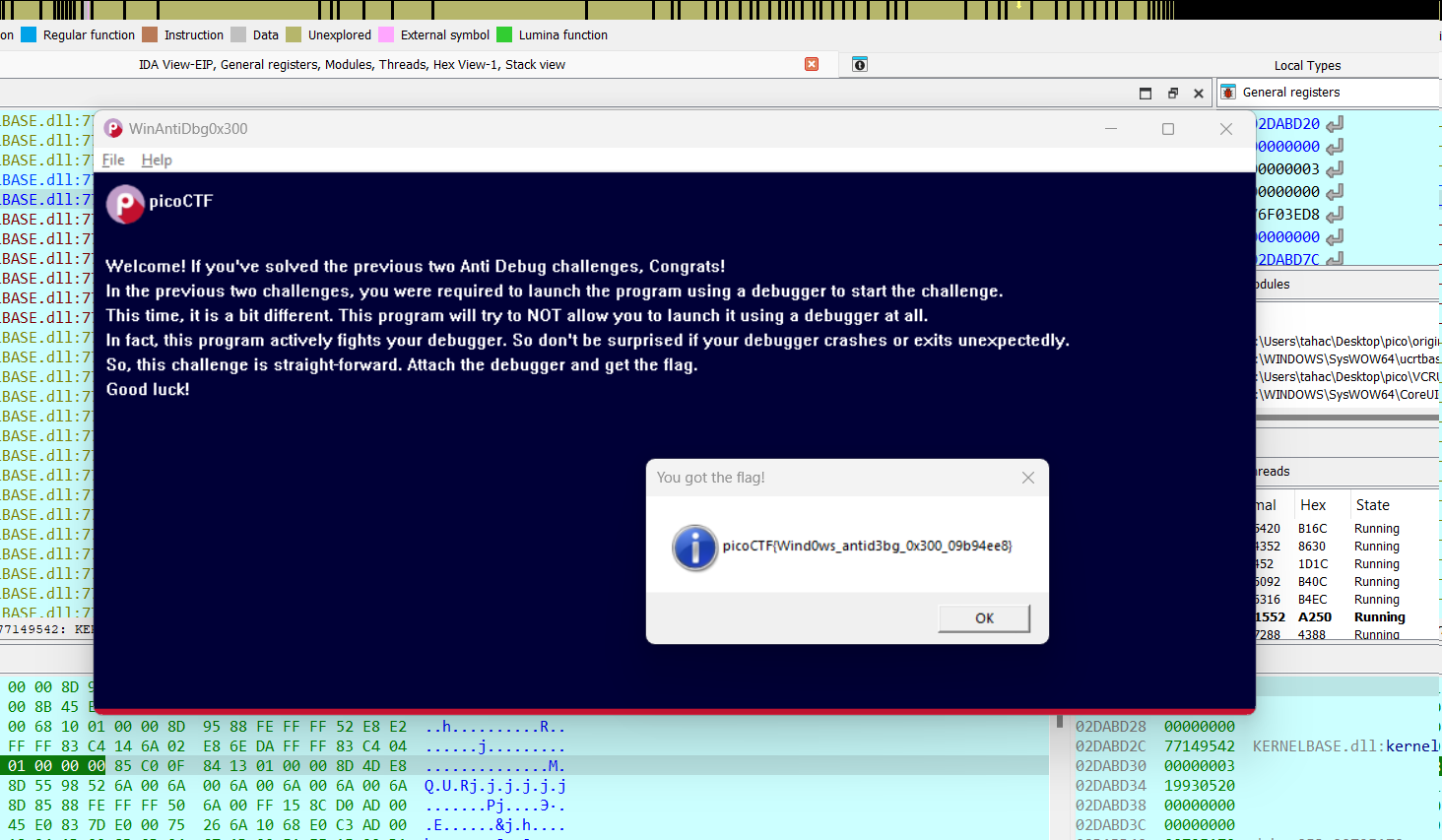
Task: Click the KERNELBASE.dll:kernel stack comment
Action: (1346, 746)
